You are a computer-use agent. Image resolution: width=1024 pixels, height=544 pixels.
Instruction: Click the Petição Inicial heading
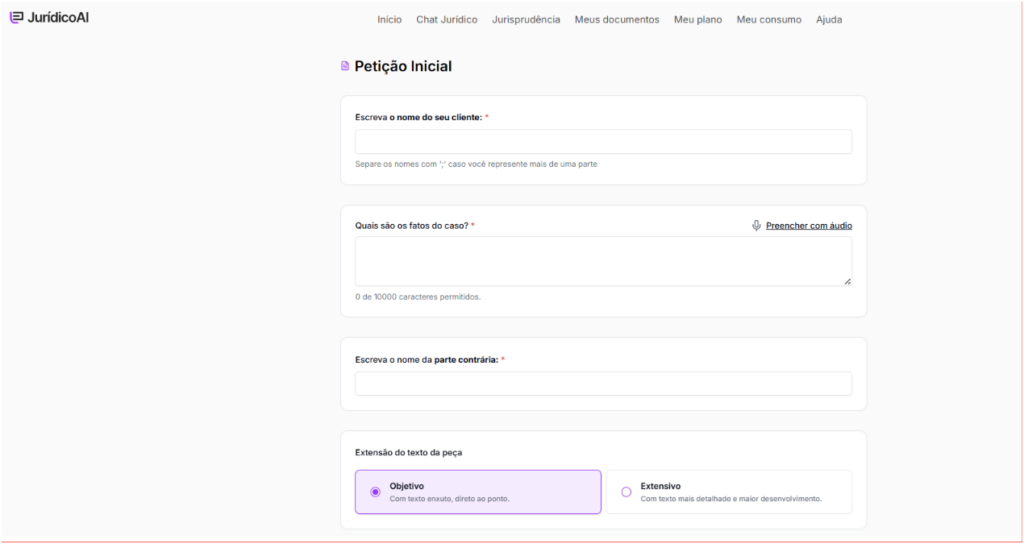coord(403,66)
